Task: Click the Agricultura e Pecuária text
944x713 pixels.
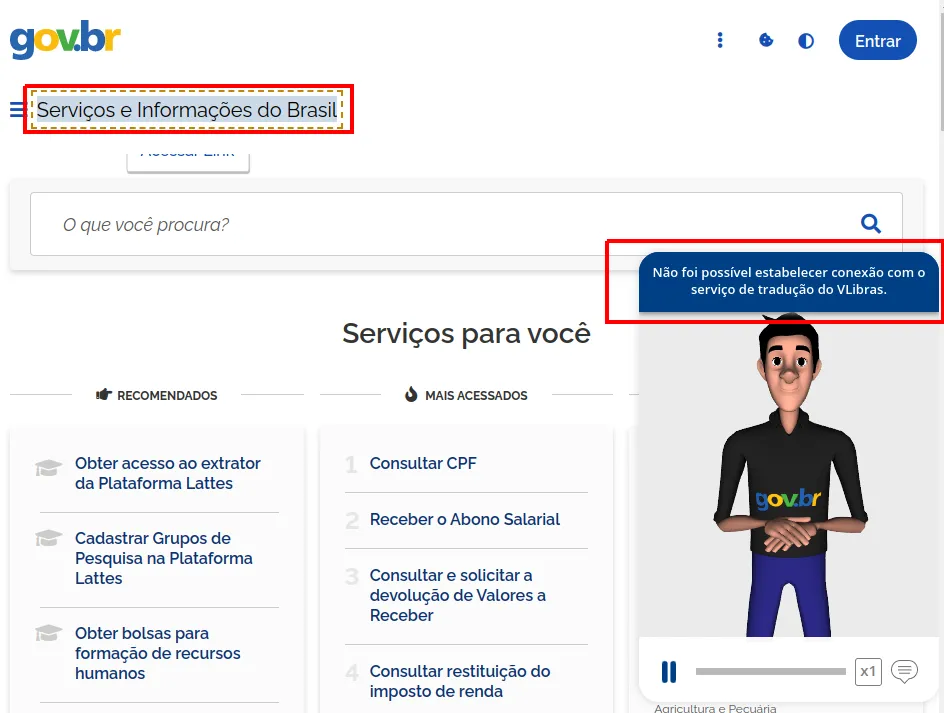Action: click(715, 708)
